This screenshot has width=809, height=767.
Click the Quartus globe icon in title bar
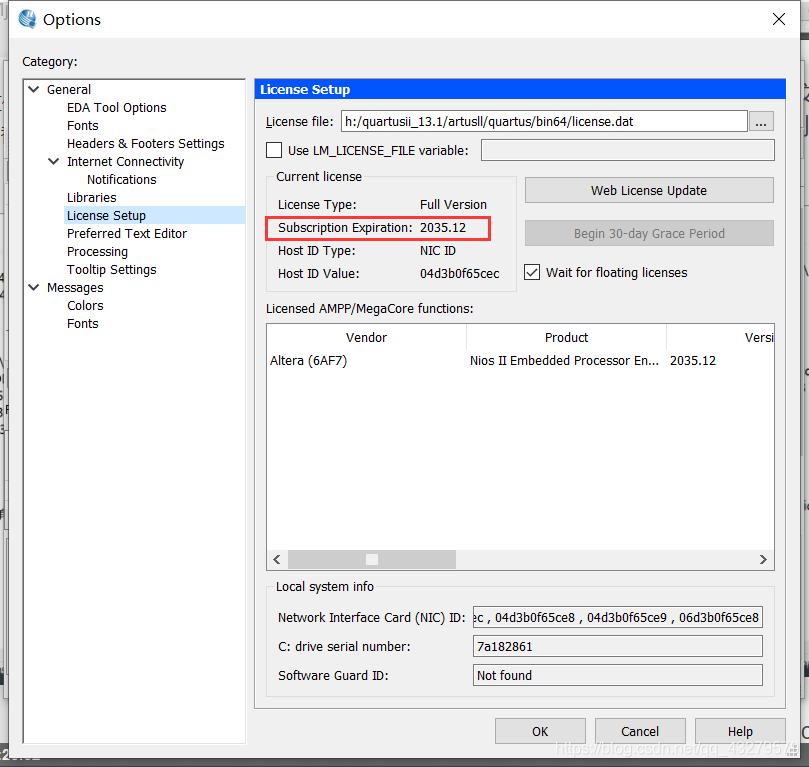(x=27, y=20)
